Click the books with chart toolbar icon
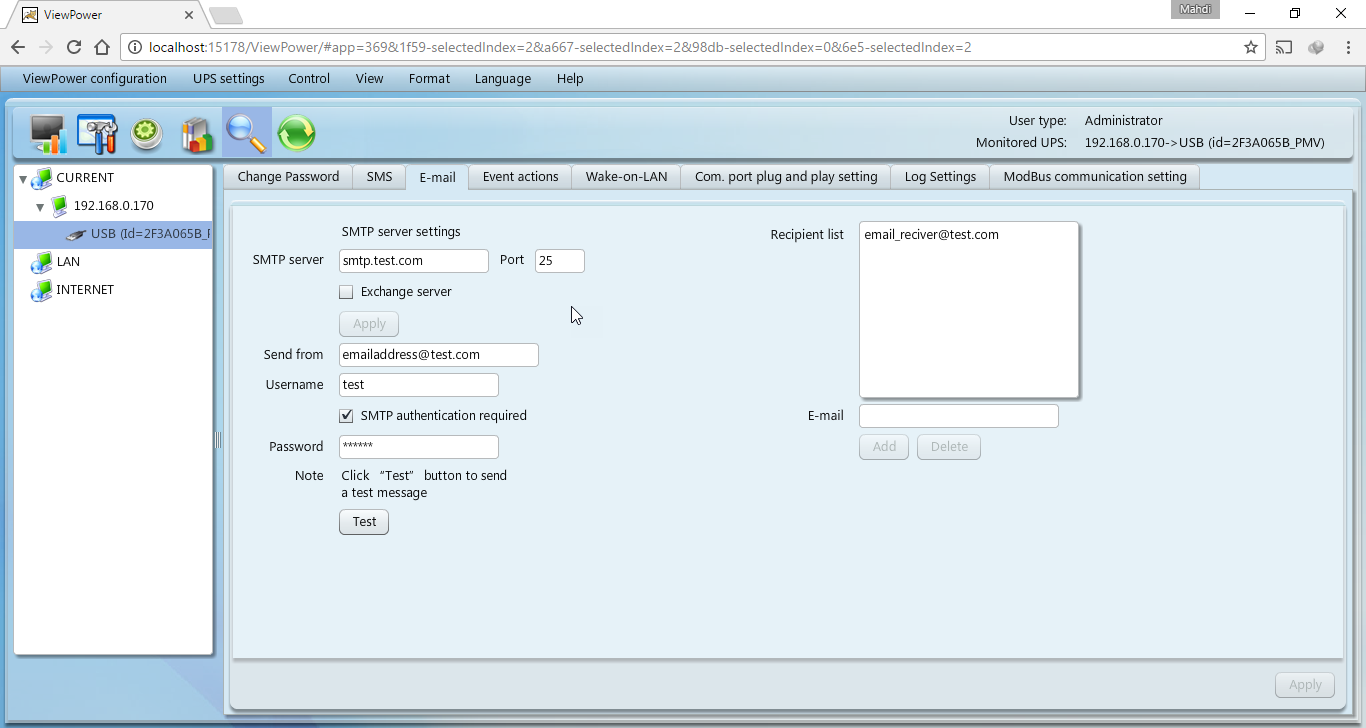The image size is (1366, 728). pos(197,134)
